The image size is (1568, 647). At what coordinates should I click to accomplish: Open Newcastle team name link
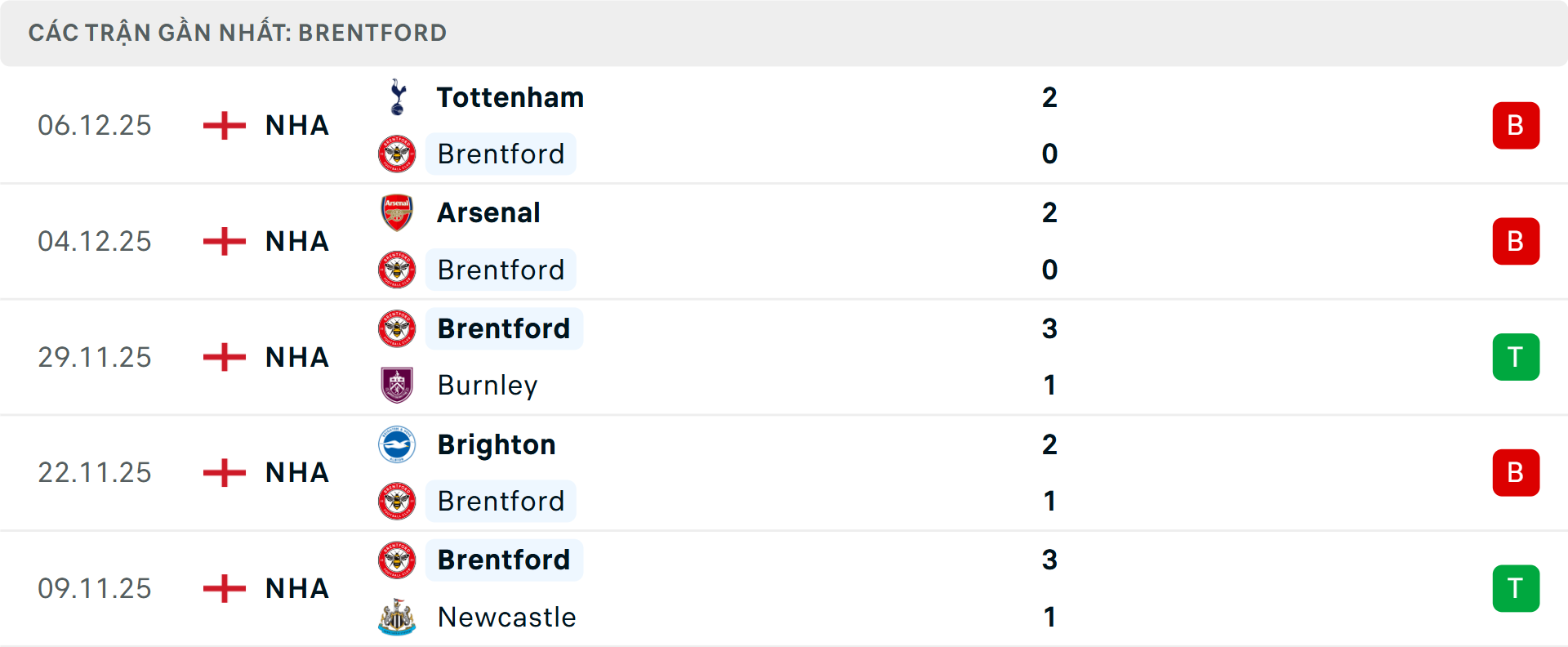pyautogui.click(x=506, y=617)
